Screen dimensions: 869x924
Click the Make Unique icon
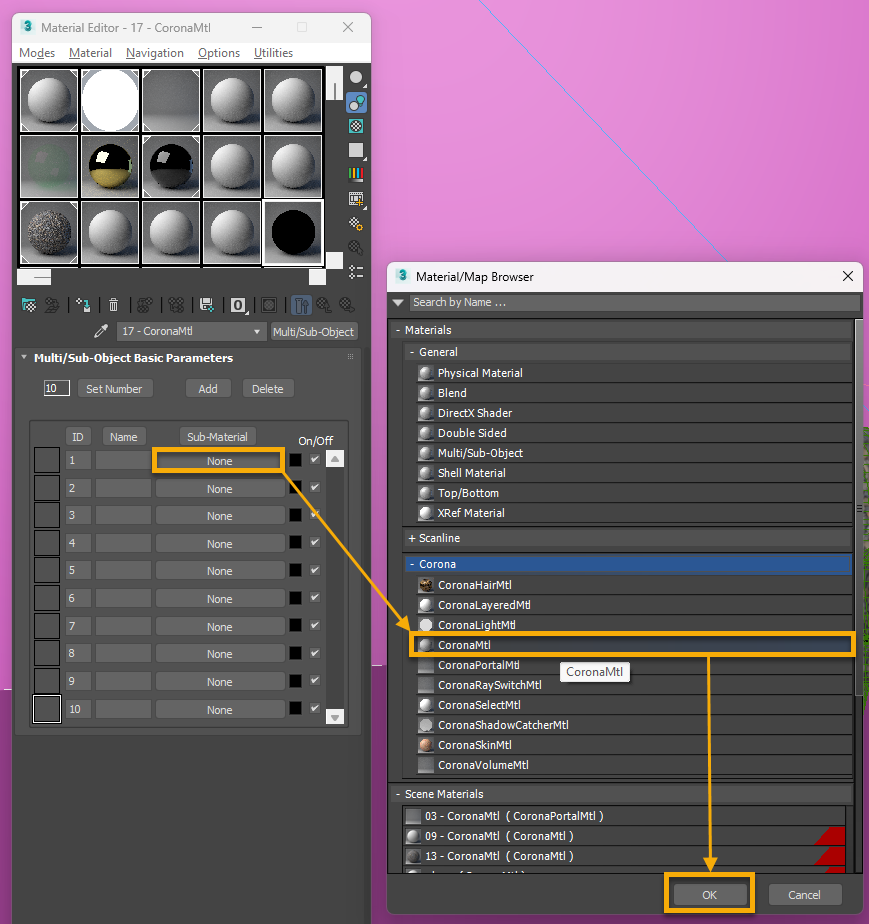pos(176,305)
